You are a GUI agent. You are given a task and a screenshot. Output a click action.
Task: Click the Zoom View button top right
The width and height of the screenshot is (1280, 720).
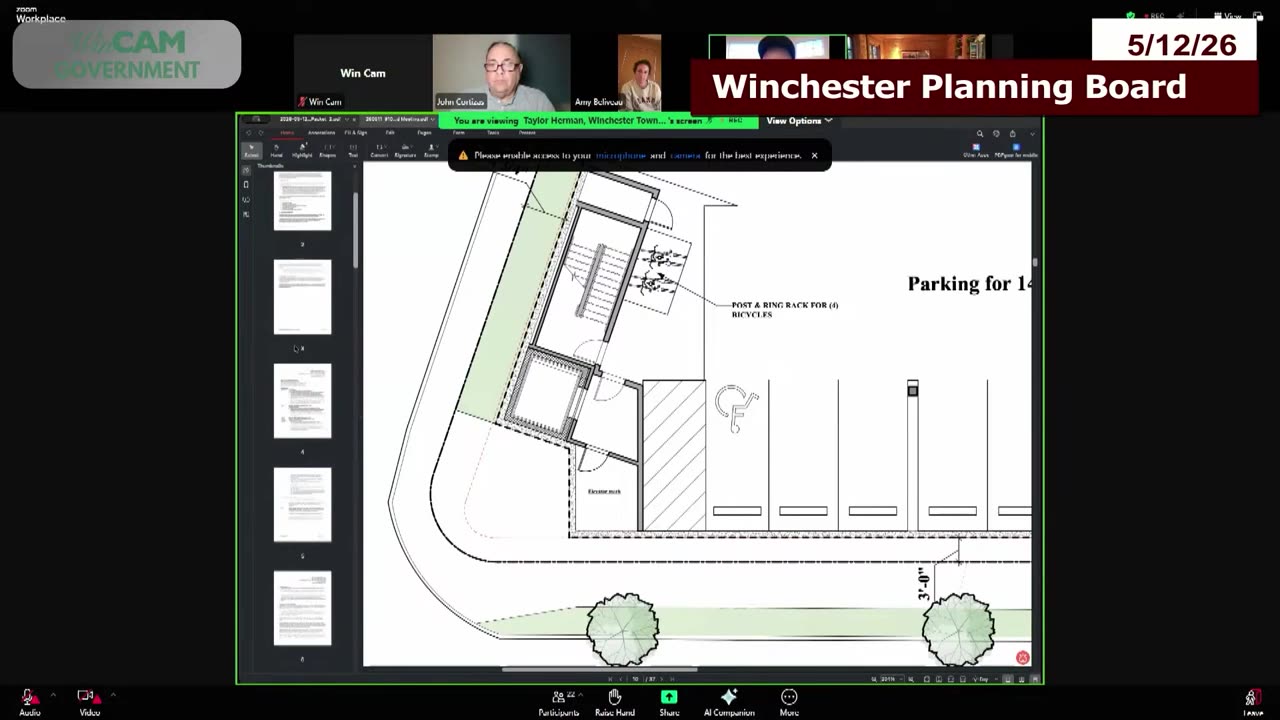point(1226,17)
